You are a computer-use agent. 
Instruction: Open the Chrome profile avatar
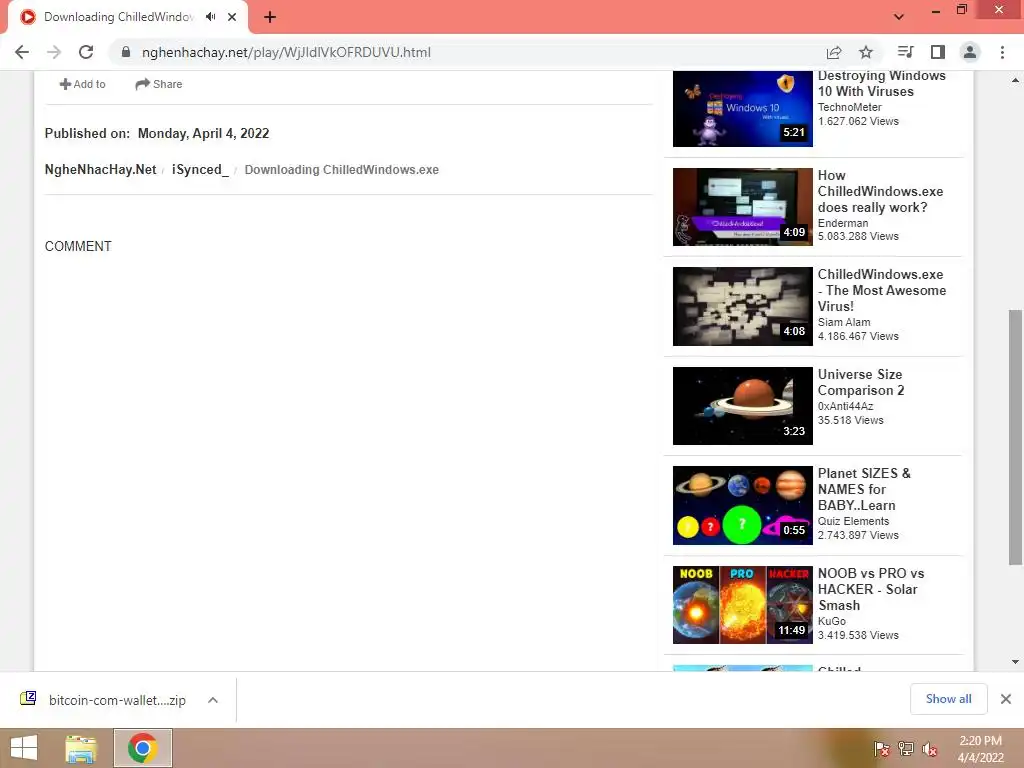970,52
